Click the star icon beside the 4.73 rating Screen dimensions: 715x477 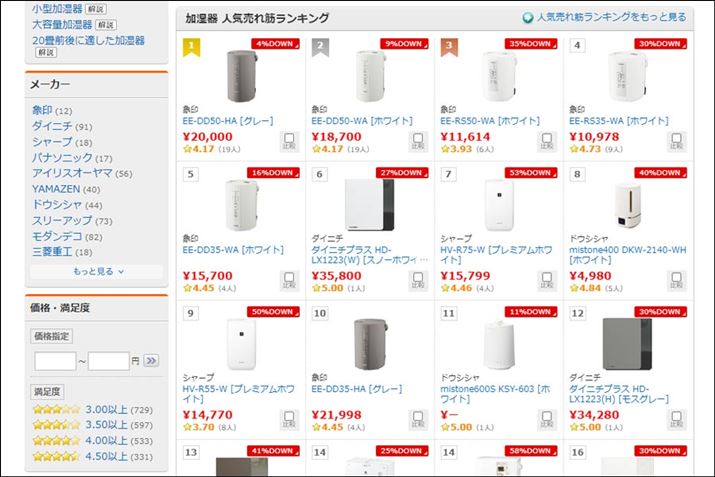pyautogui.click(x=574, y=149)
